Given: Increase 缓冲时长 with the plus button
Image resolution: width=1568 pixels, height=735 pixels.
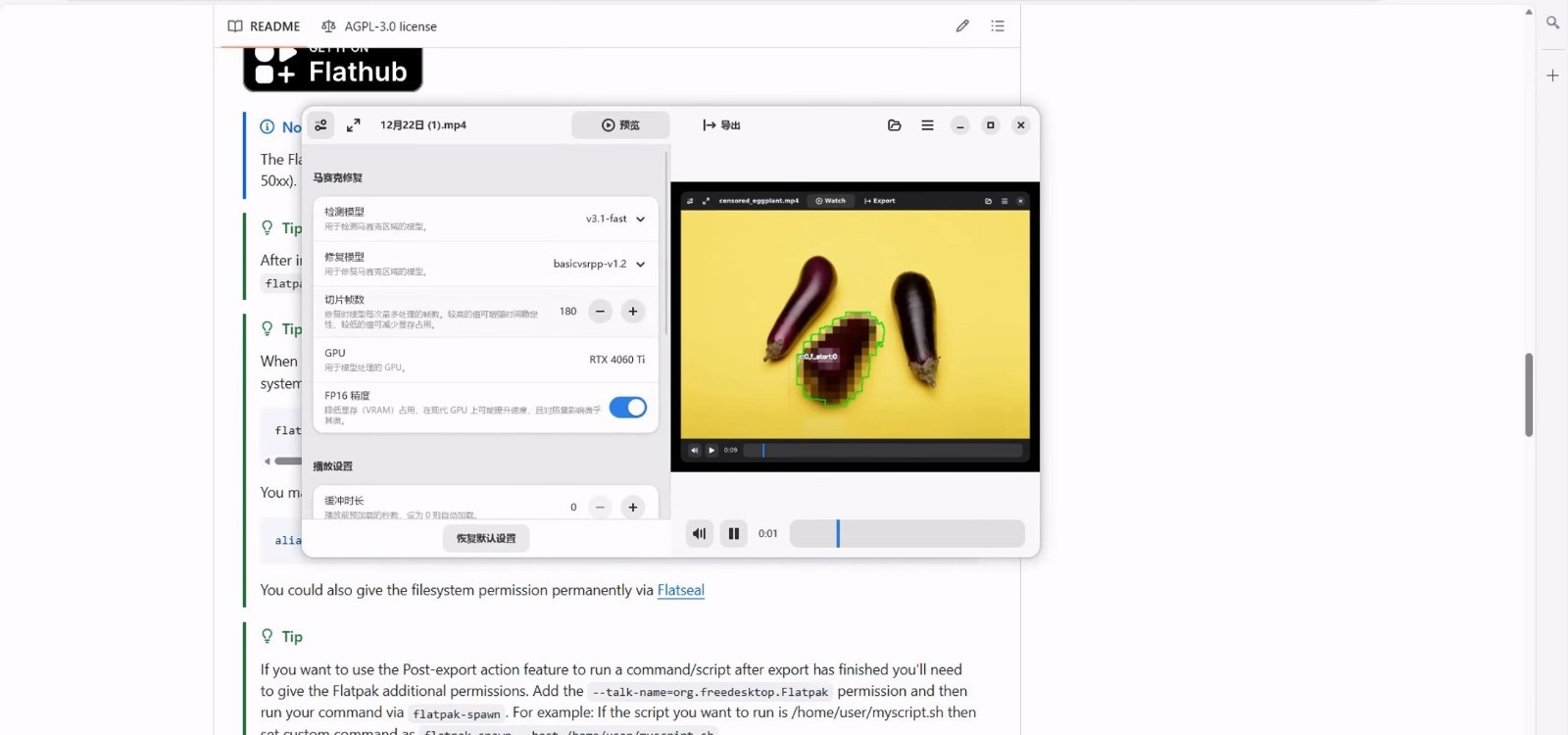Looking at the screenshot, I should tap(633, 507).
